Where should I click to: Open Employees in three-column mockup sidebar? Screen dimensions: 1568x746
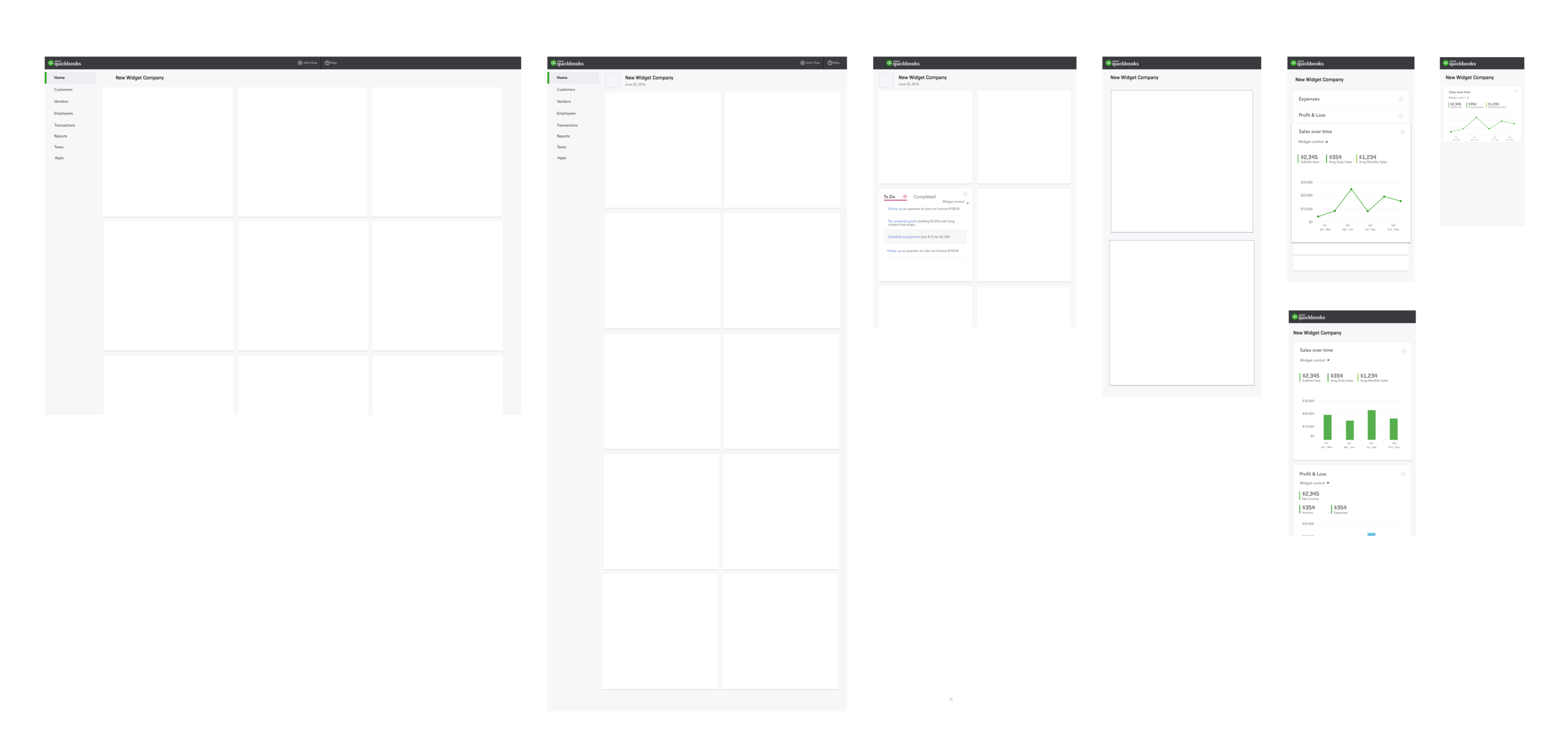[63, 113]
